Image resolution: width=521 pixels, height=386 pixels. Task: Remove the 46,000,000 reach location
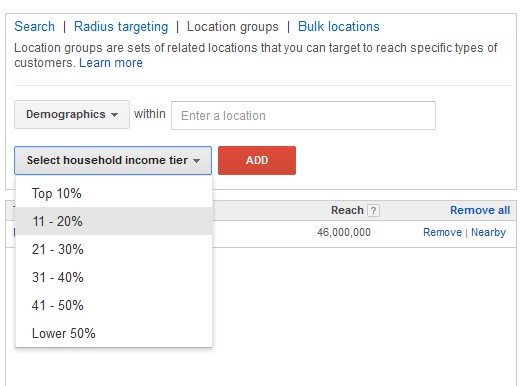point(442,232)
